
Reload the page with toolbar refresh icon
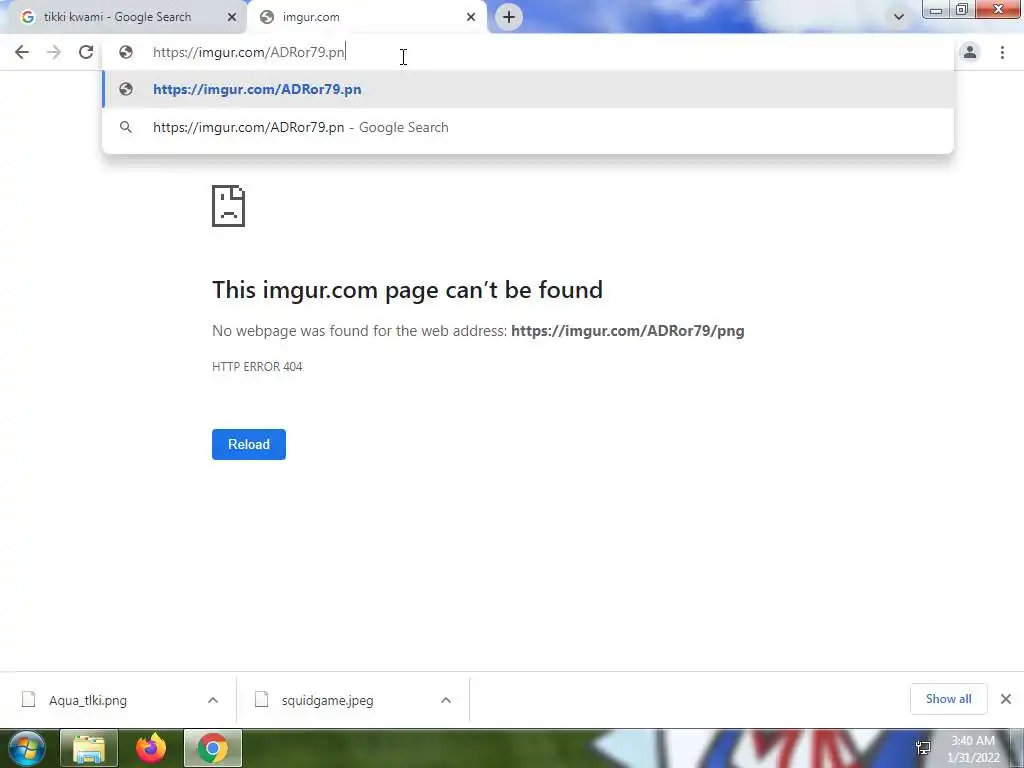pos(86,52)
